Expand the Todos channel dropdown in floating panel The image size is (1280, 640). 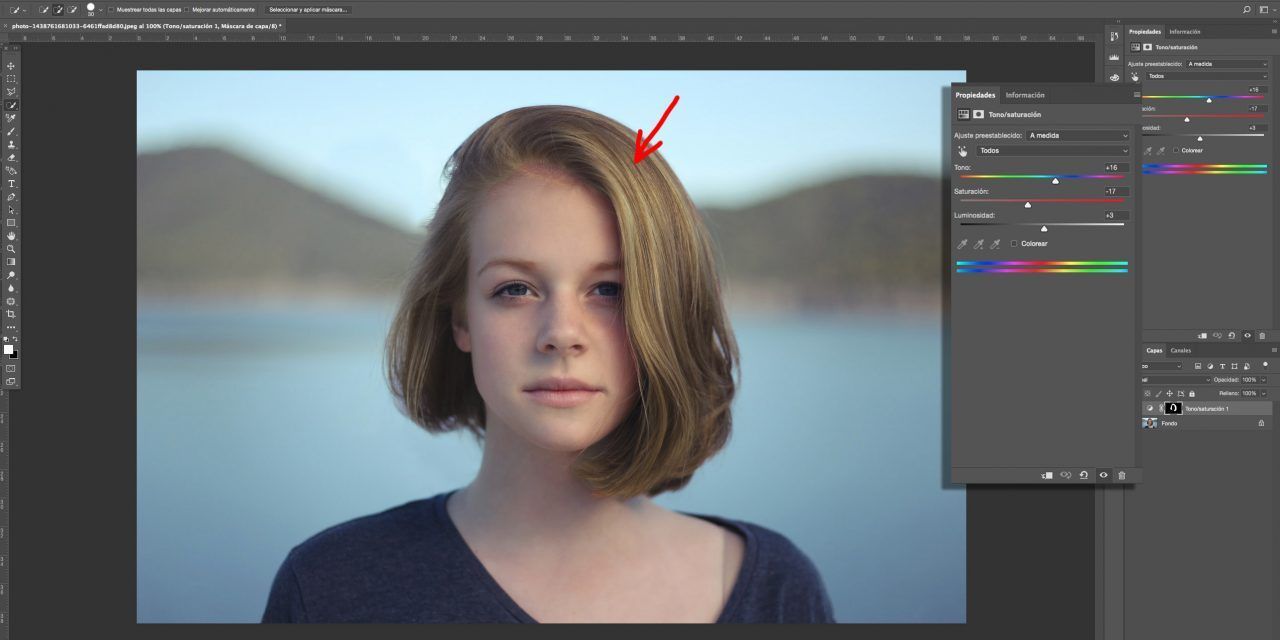[1052, 151]
